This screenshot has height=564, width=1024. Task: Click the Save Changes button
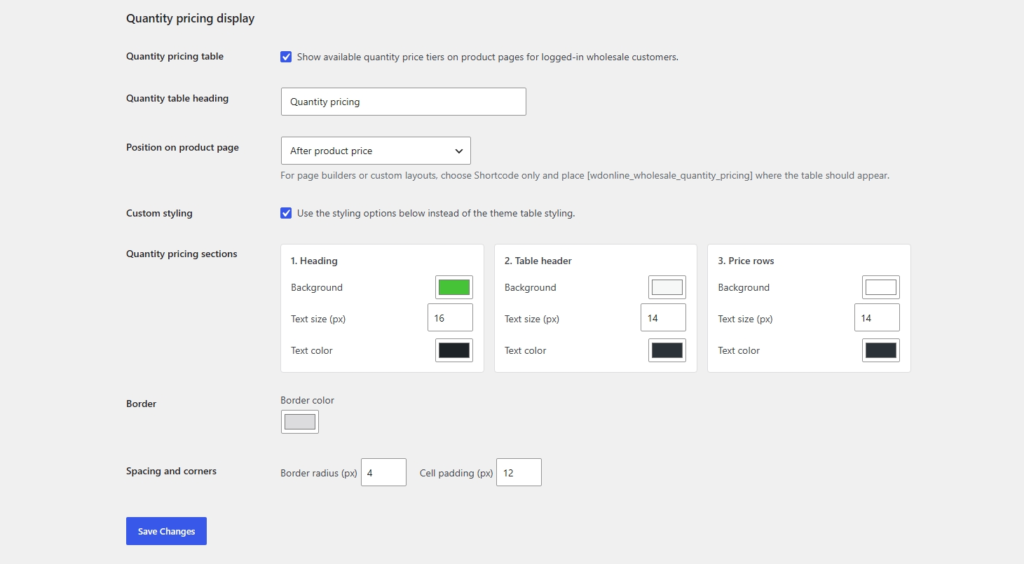tap(167, 531)
